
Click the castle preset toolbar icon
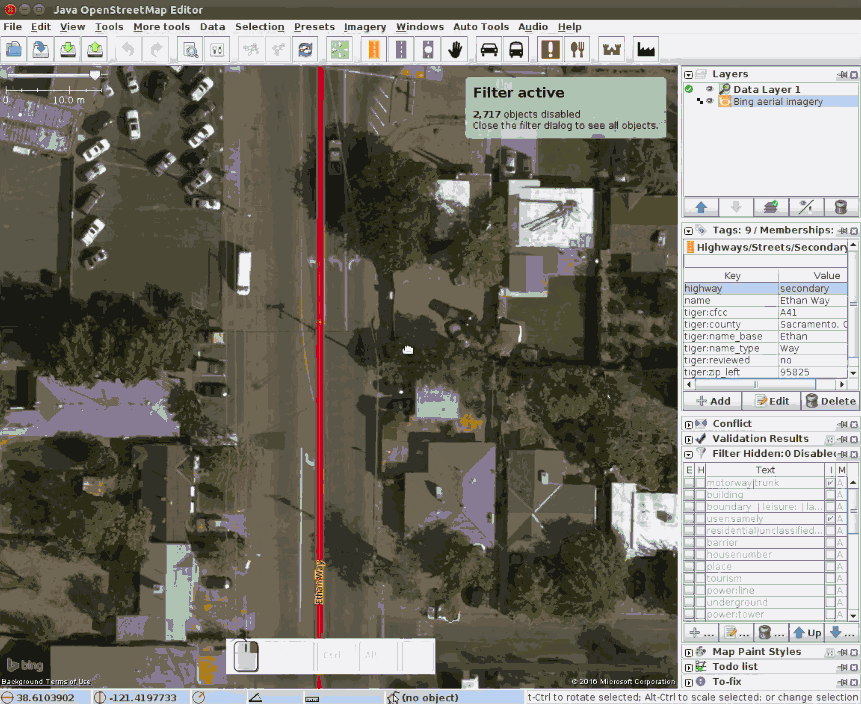(x=611, y=49)
